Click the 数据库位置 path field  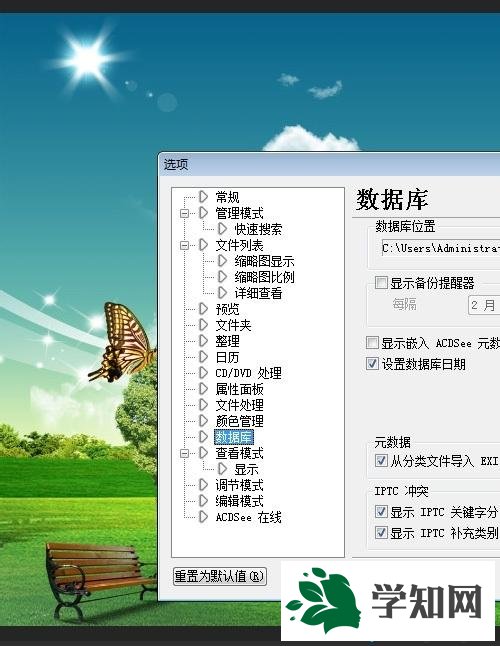[441, 248]
